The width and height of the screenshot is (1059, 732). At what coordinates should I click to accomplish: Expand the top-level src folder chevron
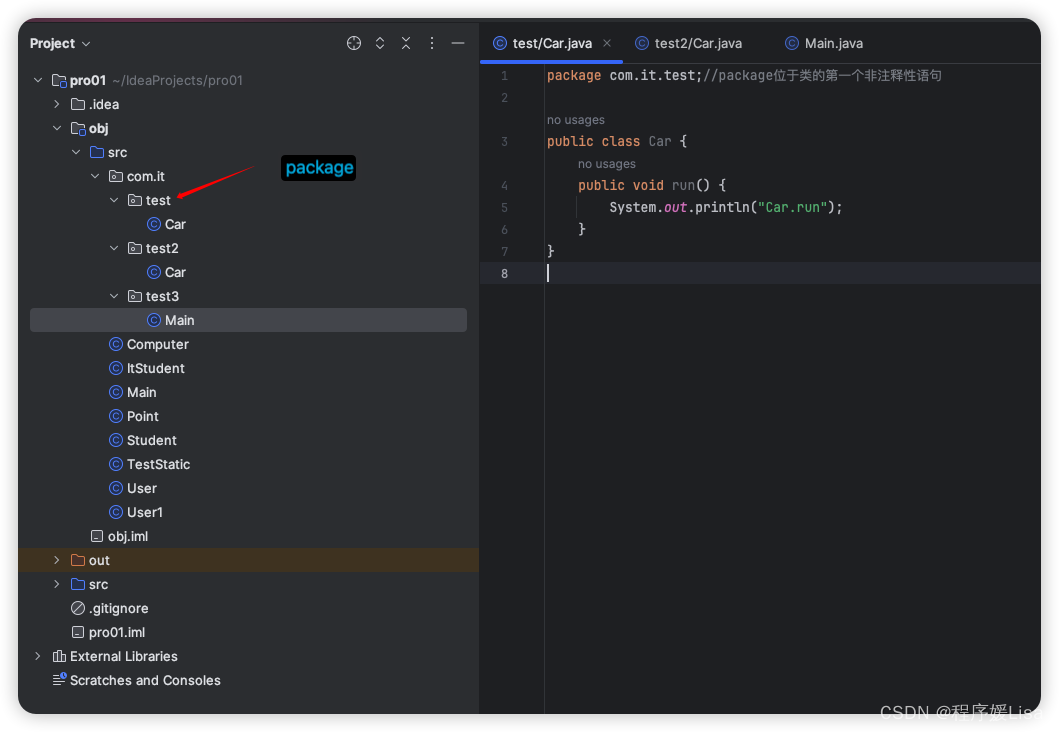(x=57, y=584)
